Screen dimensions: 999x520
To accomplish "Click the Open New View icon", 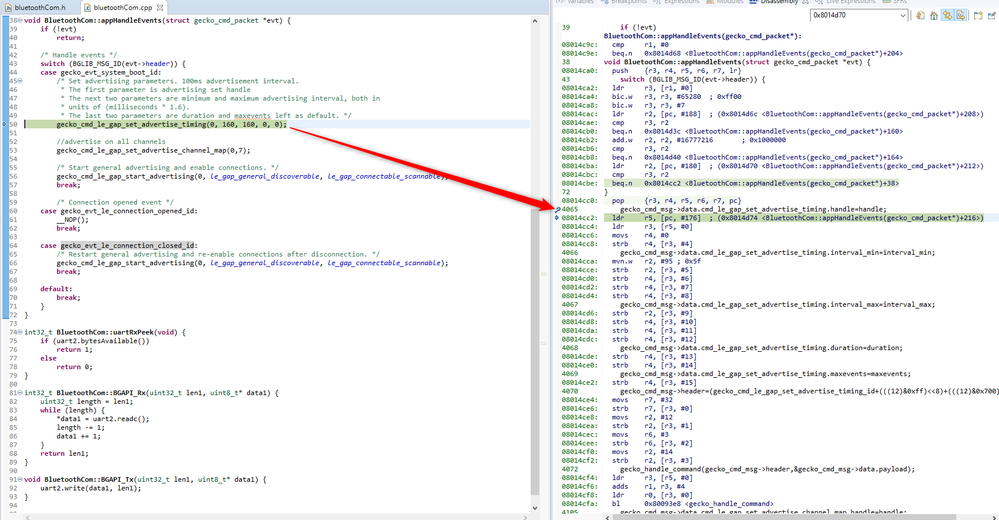I will [x=978, y=15].
